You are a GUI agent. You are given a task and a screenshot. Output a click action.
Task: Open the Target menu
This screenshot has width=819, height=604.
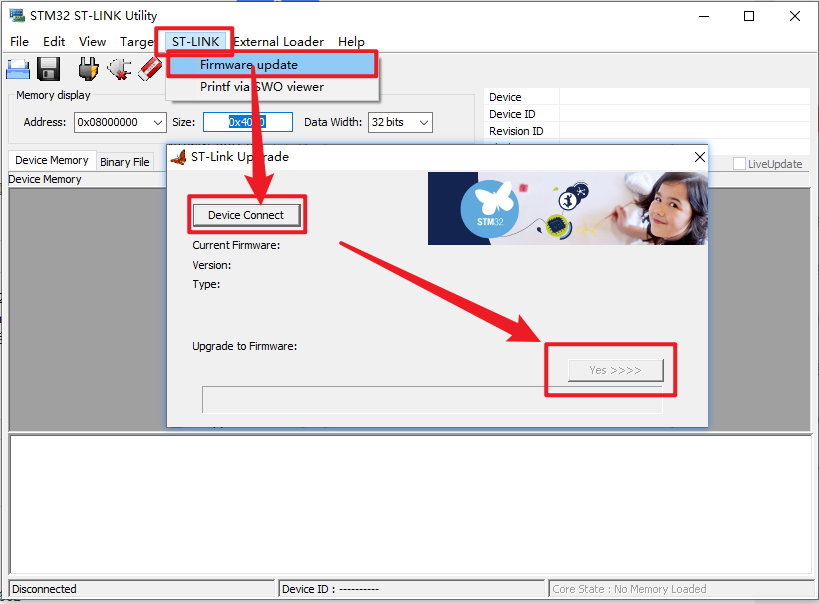(x=136, y=41)
